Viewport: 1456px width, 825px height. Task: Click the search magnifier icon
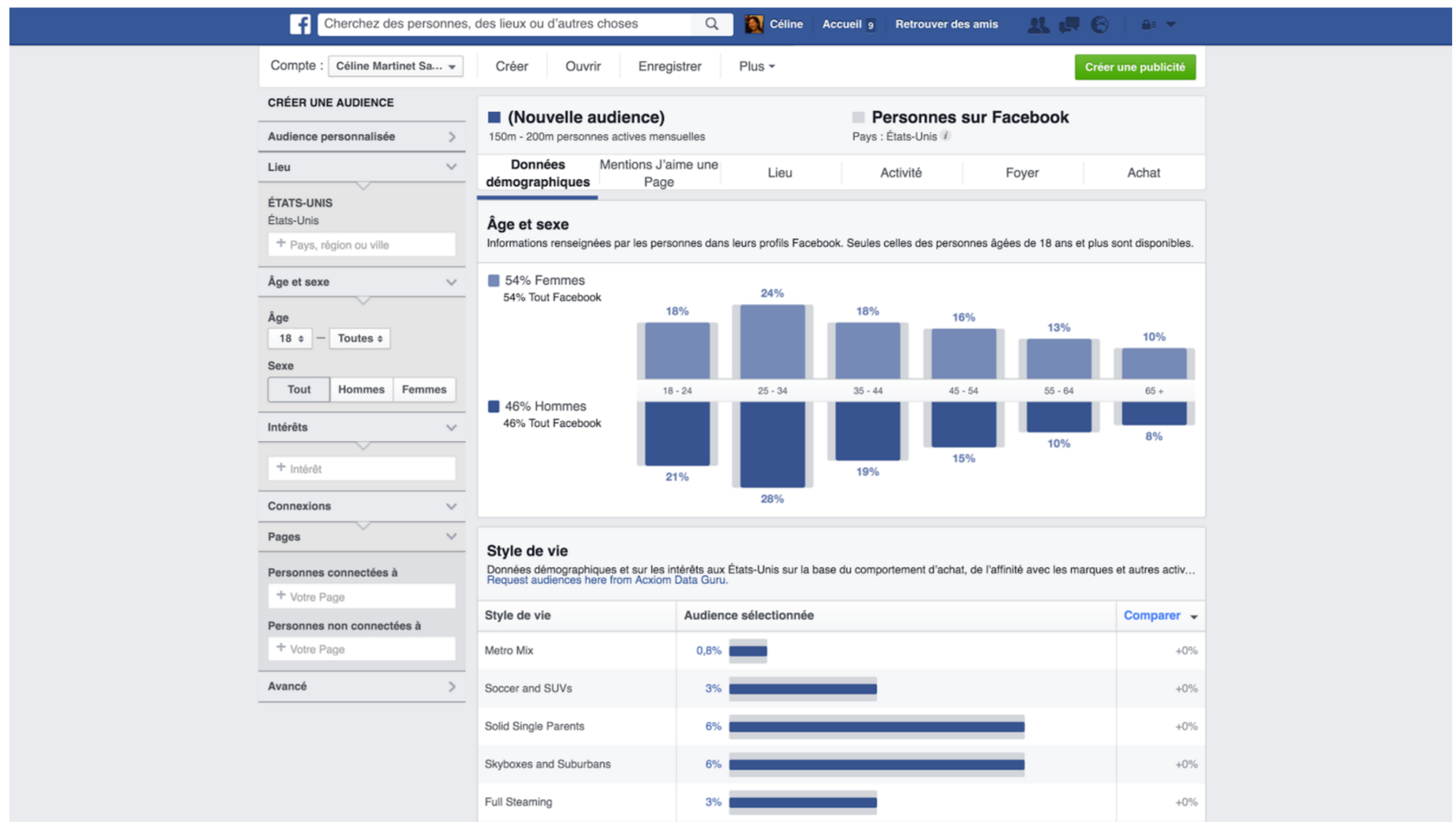point(711,25)
